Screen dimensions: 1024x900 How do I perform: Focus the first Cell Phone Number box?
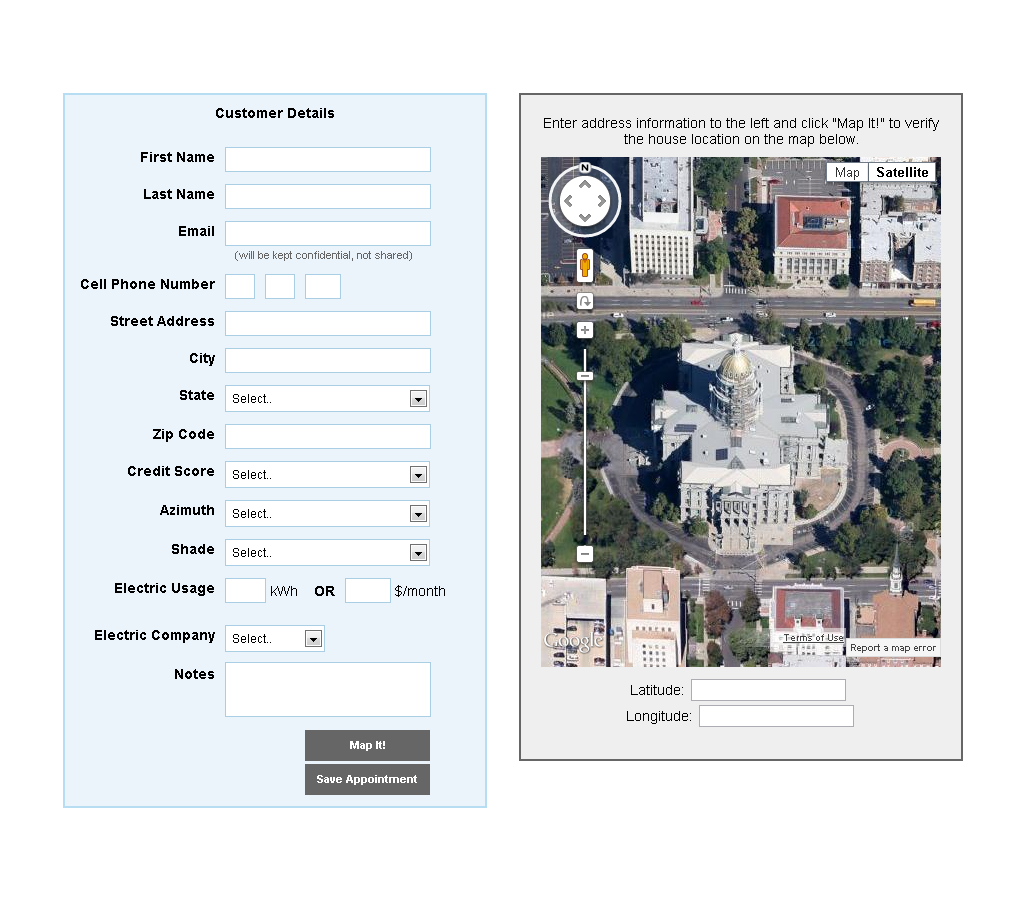(x=240, y=287)
